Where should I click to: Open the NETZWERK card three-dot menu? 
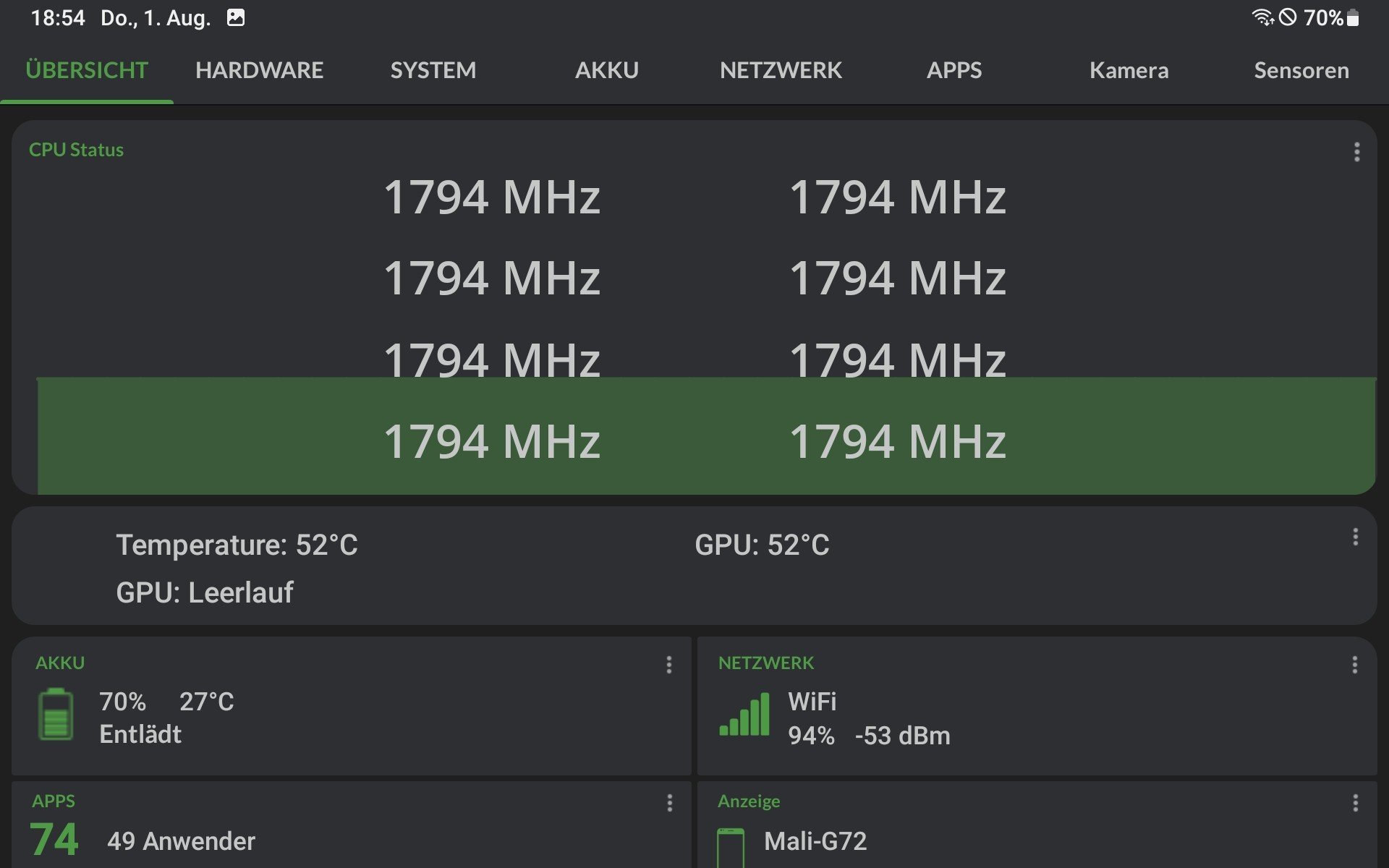point(1354,665)
